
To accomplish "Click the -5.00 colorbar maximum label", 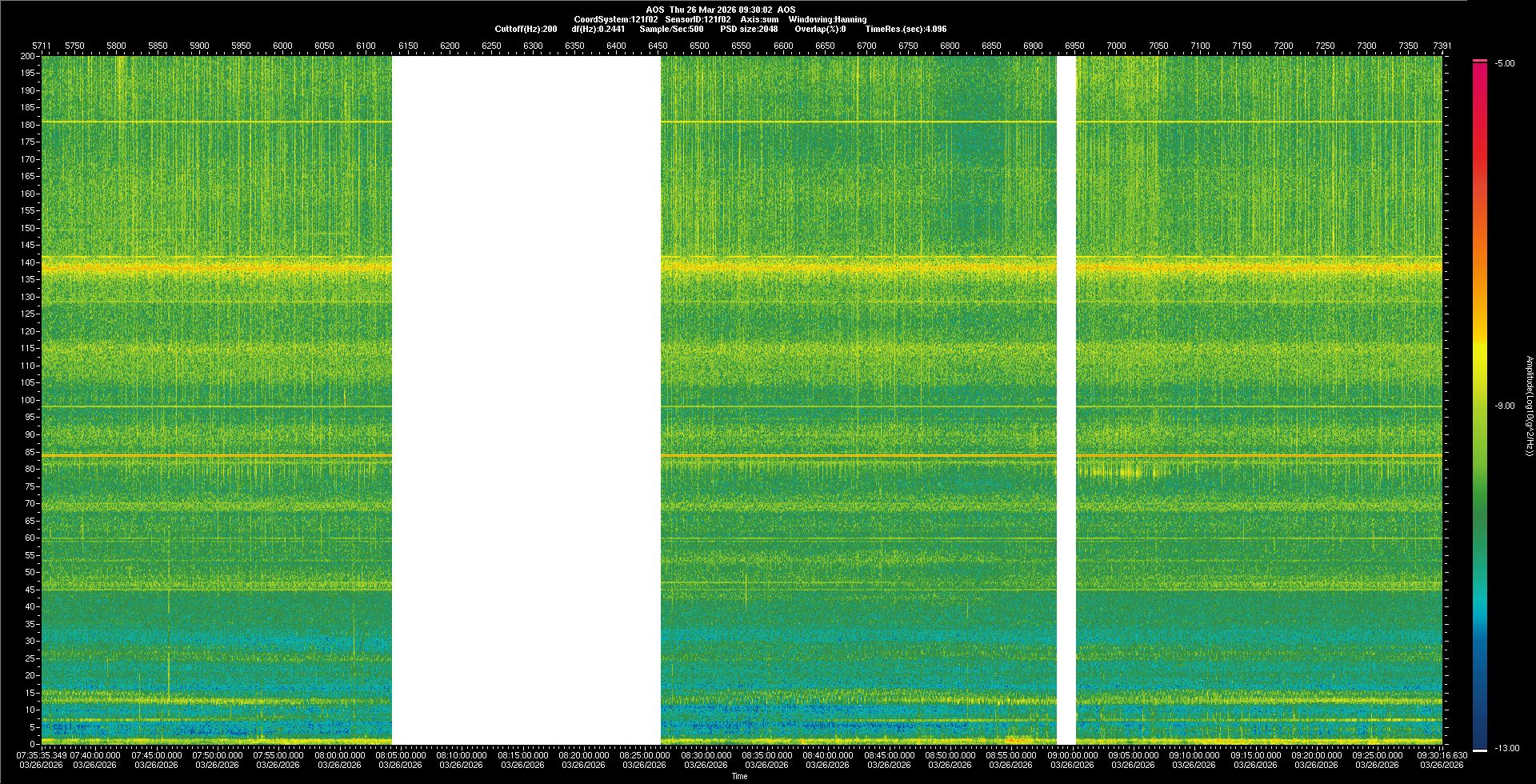I will 1505,63.
